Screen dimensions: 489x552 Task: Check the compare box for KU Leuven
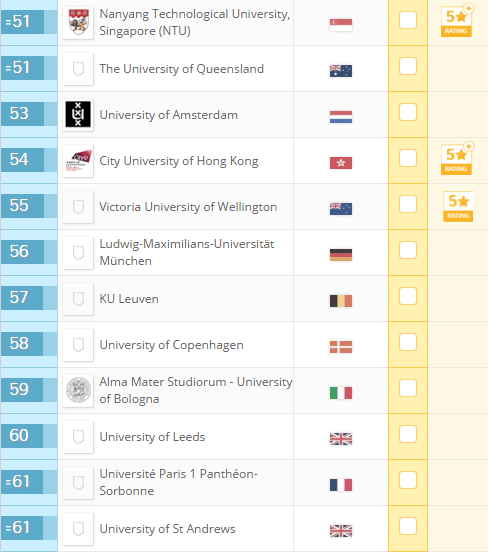tap(408, 296)
